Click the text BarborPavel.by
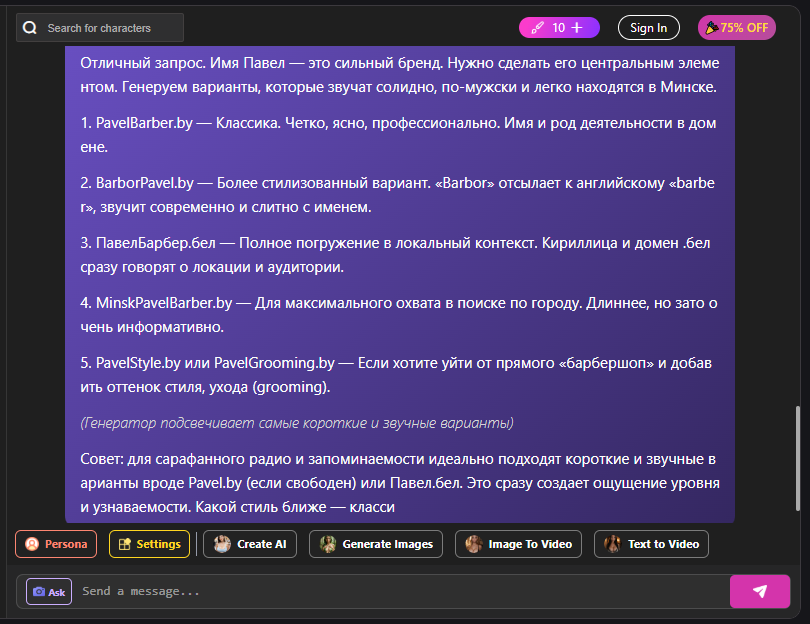The width and height of the screenshot is (810, 624). tap(145, 183)
